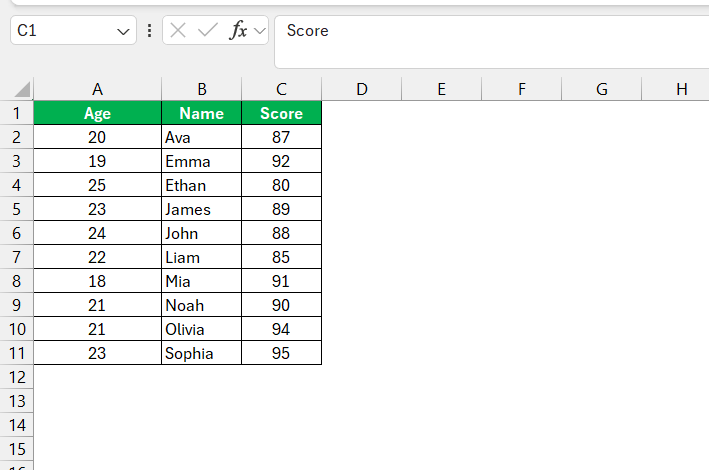Select row 1 header

click(x=17, y=113)
